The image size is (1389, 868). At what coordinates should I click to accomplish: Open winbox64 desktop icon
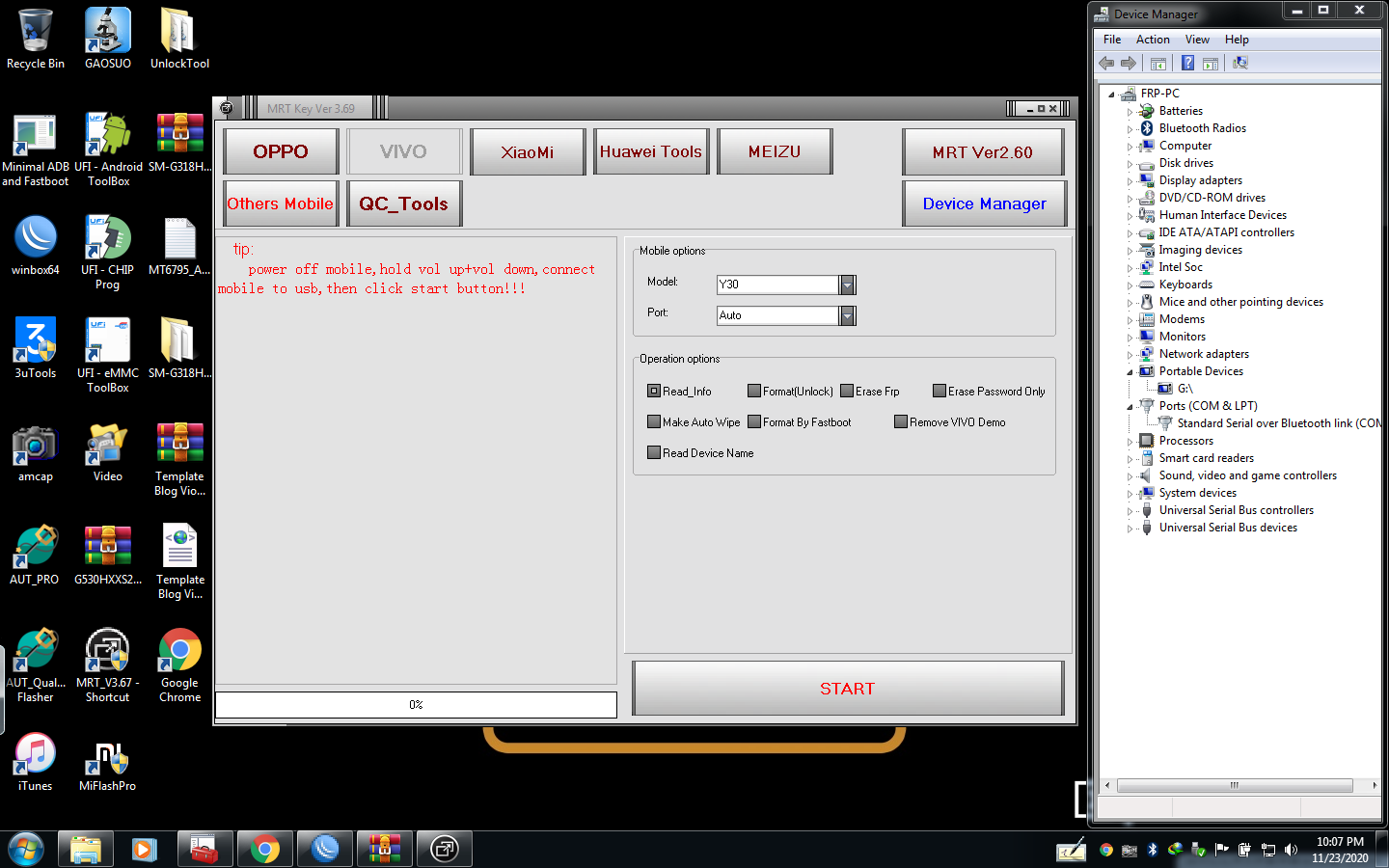coord(36,246)
